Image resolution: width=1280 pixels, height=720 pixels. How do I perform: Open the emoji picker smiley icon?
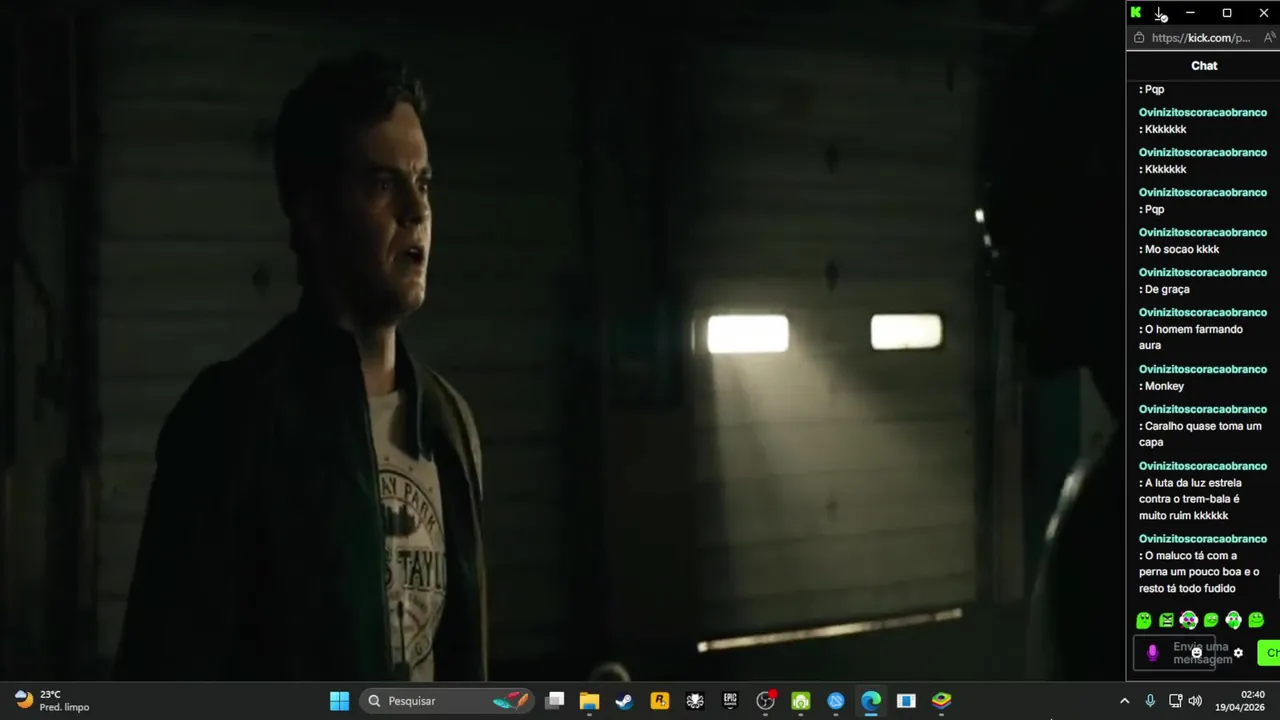1197,653
